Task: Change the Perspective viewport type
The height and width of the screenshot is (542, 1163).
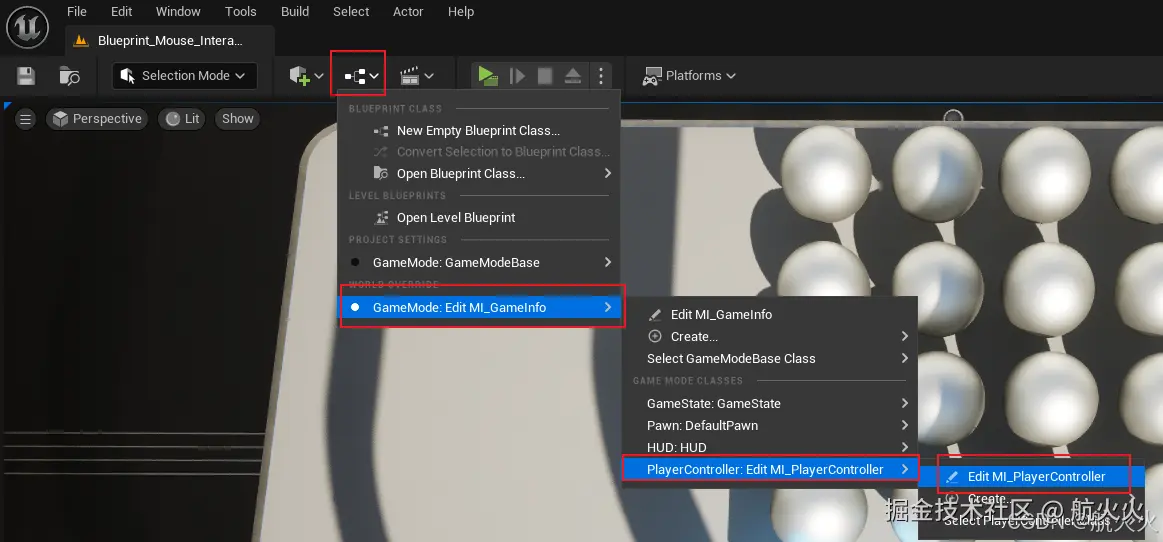Action: [x=97, y=119]
